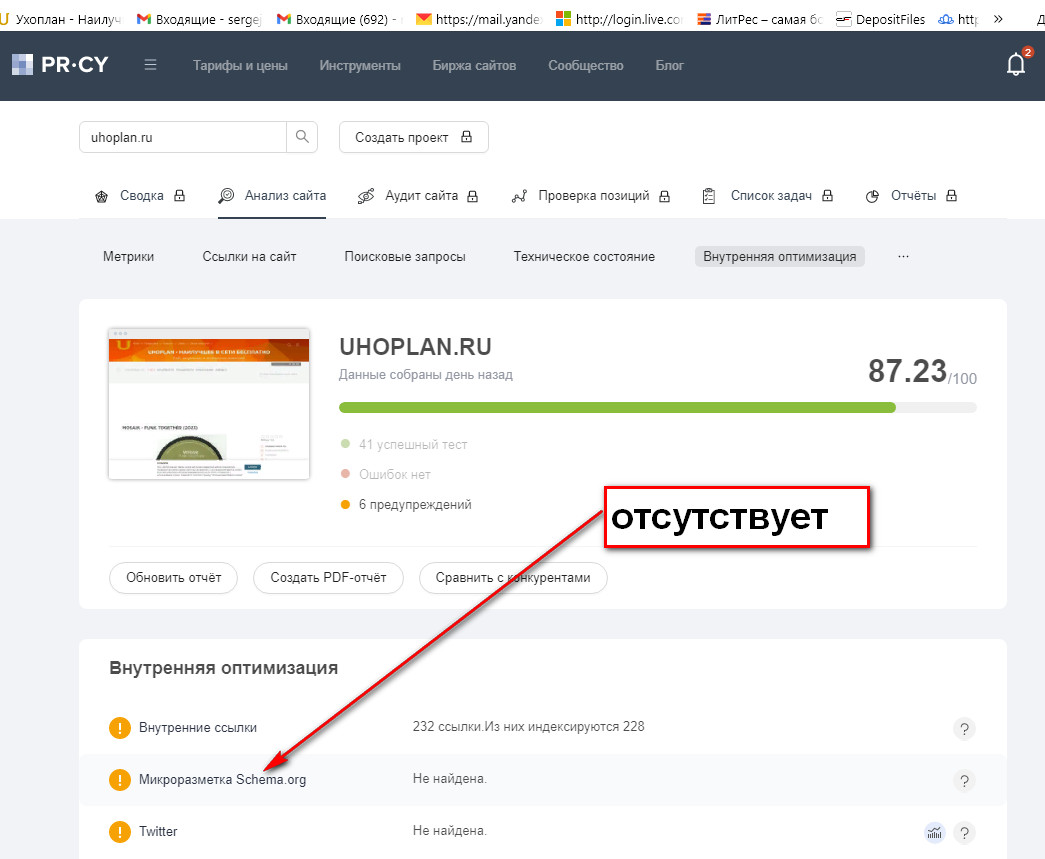This screenshot has width=1045, height=859.
Task: Click warning icon for Внутренние ссылки
Action: [120, 728]
